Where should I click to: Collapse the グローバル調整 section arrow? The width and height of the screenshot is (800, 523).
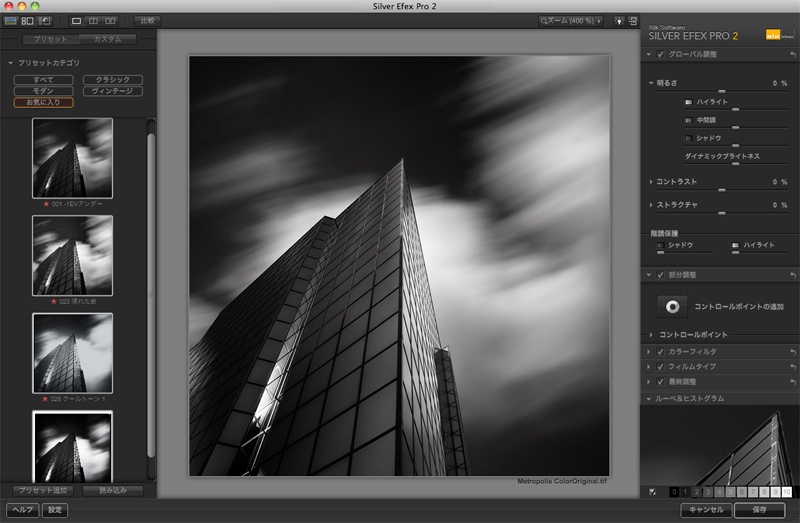click(648, 54)
